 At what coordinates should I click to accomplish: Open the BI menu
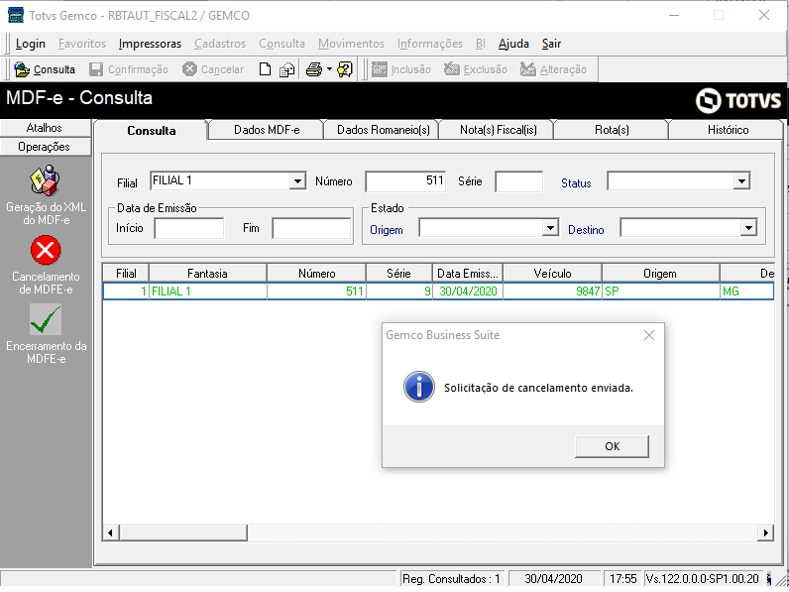click(x=481, y=44)
